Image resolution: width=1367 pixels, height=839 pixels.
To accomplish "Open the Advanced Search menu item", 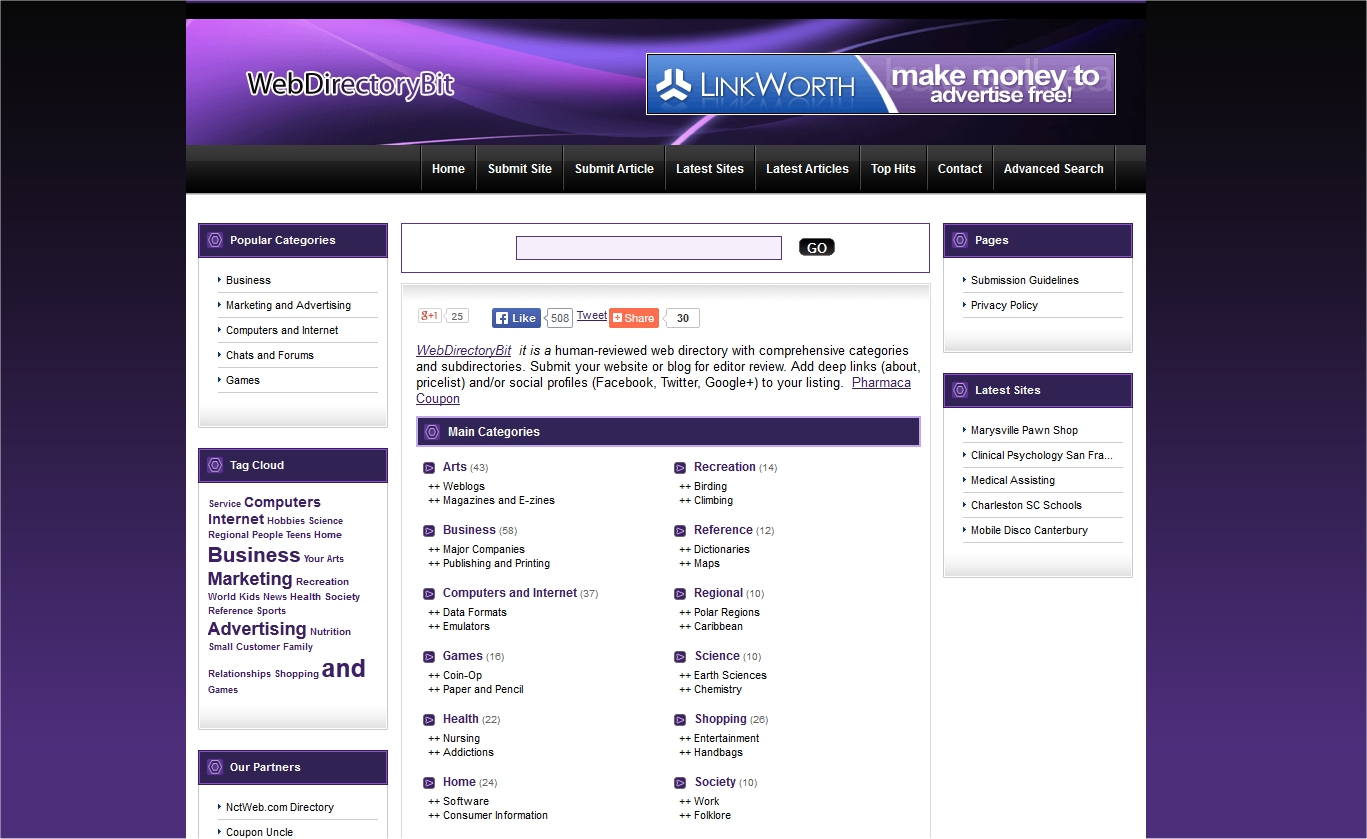I will click(1053, 168).
